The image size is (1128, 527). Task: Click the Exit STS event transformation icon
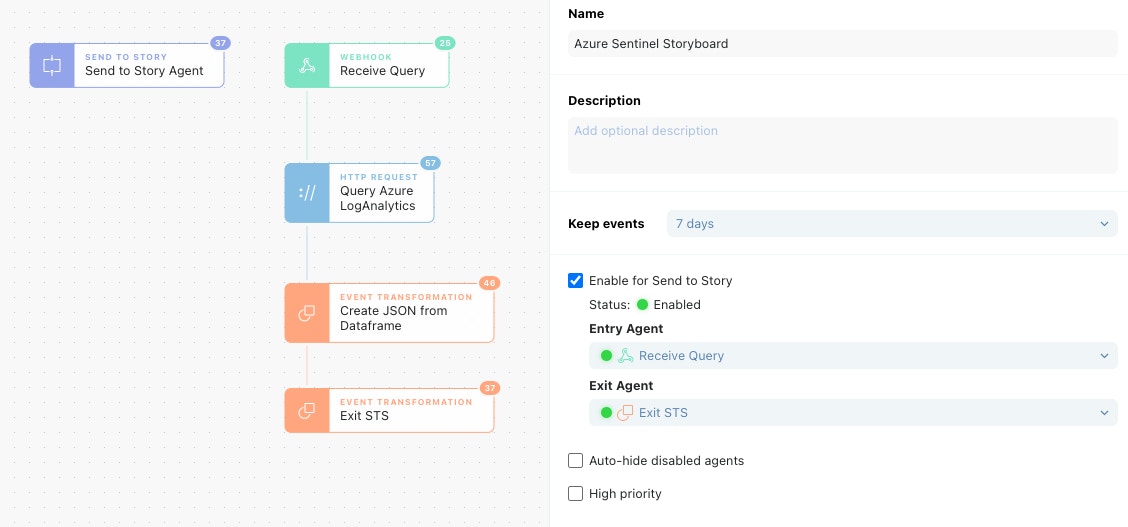tap(307, 411)
